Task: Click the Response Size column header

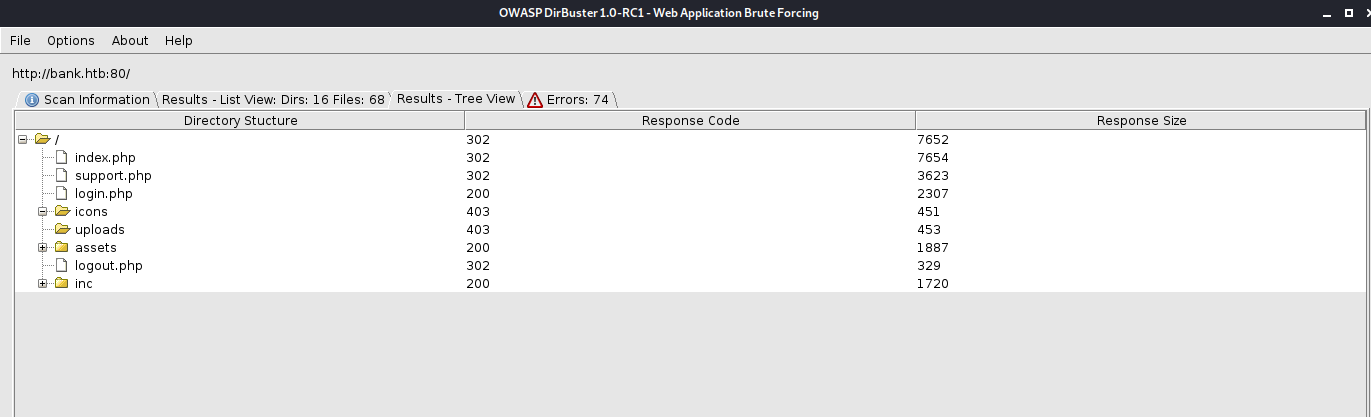Action: (x=1141, y=121)
